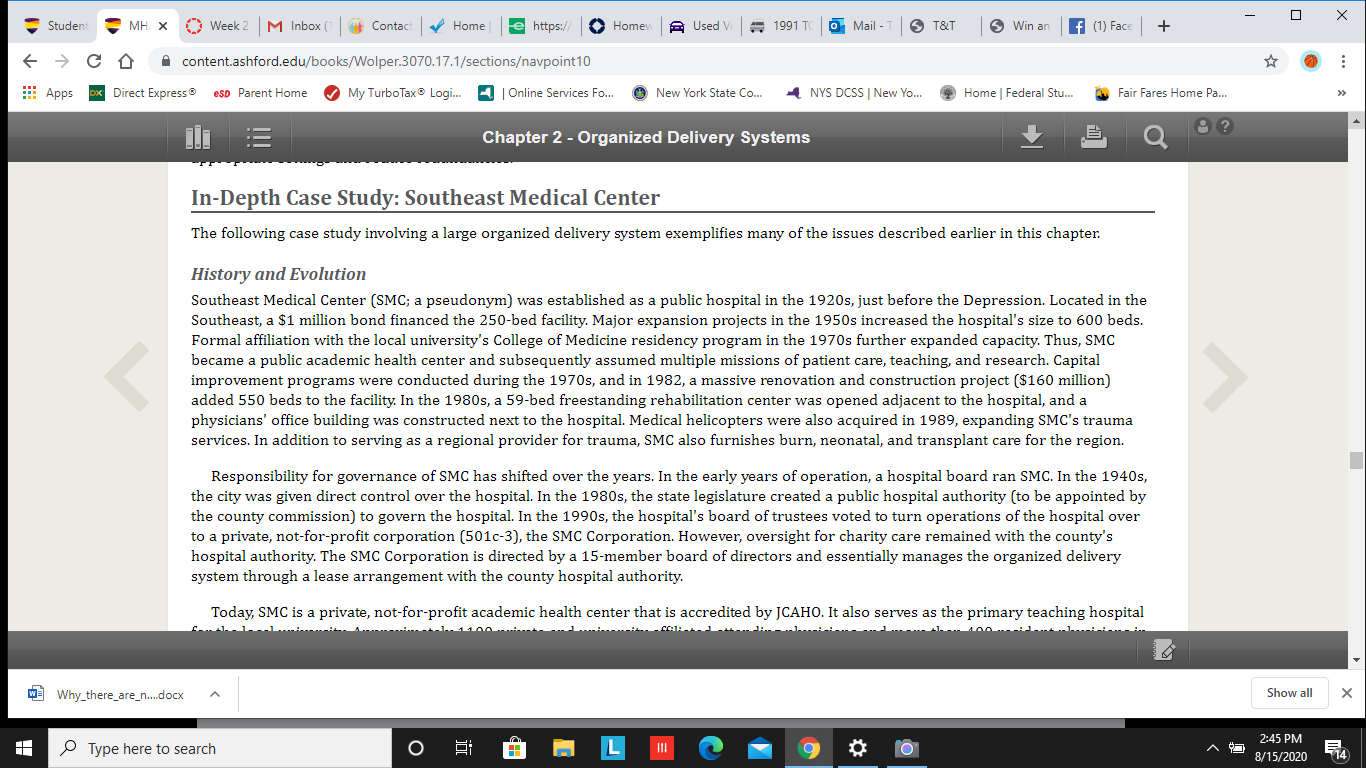1366x768 pixels.
Task: Go to next section with right arrow
Action: (1225, 377)
